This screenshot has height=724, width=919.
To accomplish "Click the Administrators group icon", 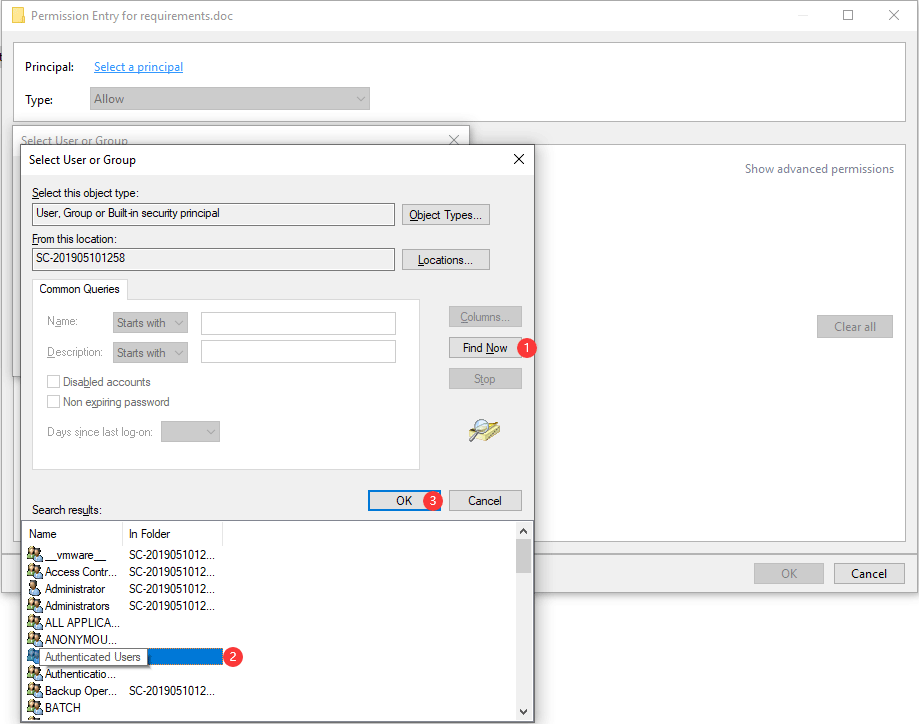I will coord(35,605).
